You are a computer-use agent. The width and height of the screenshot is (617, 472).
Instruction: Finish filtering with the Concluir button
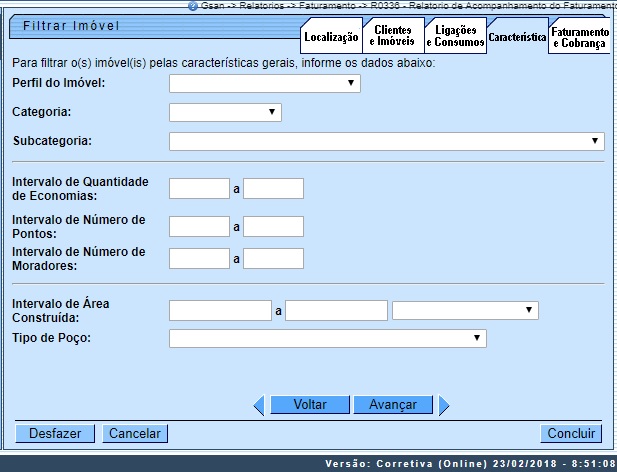click(571, 434)
